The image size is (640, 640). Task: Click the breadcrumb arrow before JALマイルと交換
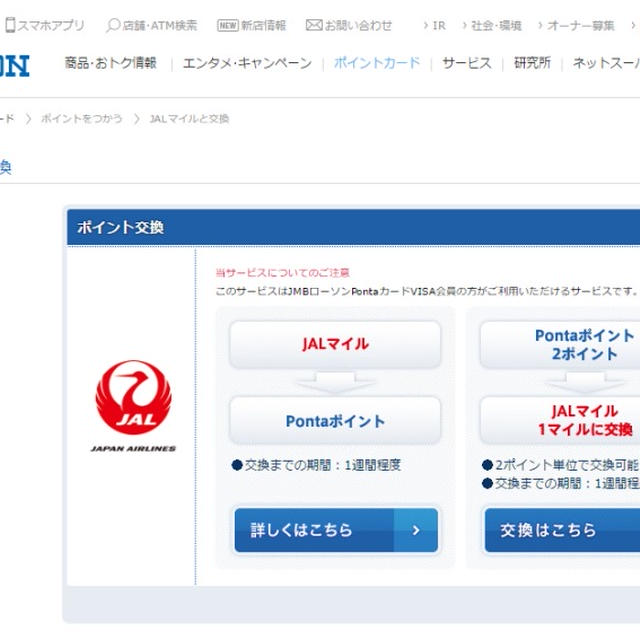pos(136,119)
